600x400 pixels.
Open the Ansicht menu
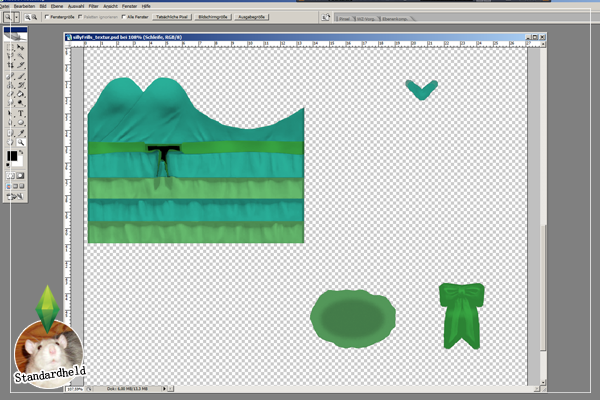point(110,6)
